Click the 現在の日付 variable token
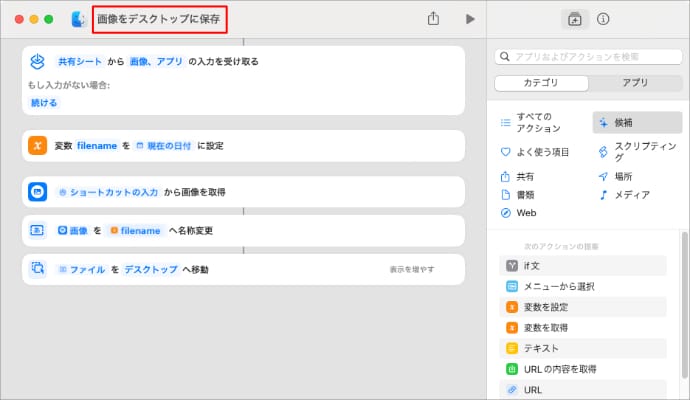This screenshot has width=690, height=400. click(x=164, y=145)
